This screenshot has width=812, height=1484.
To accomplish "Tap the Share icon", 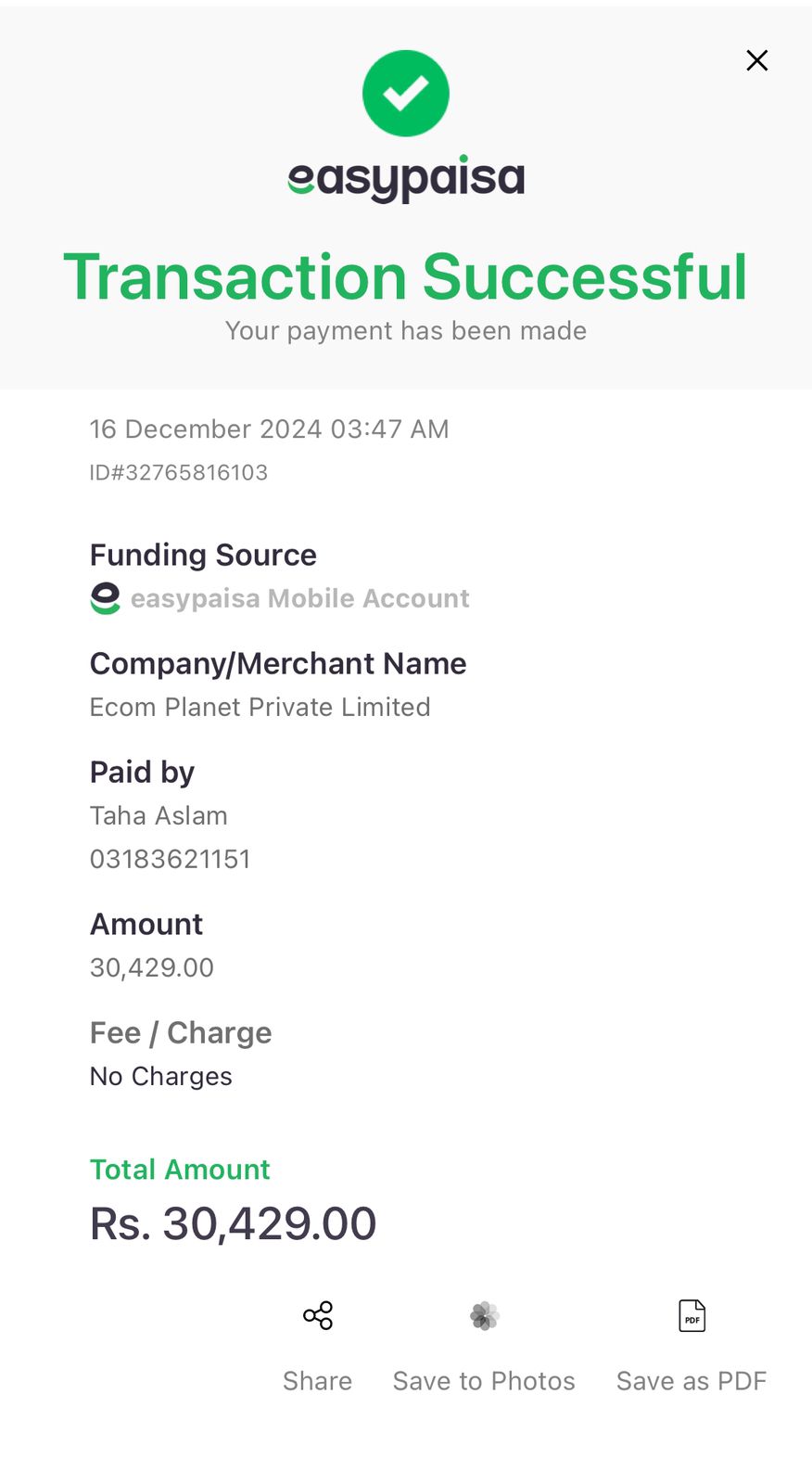I will [318, 1315].
